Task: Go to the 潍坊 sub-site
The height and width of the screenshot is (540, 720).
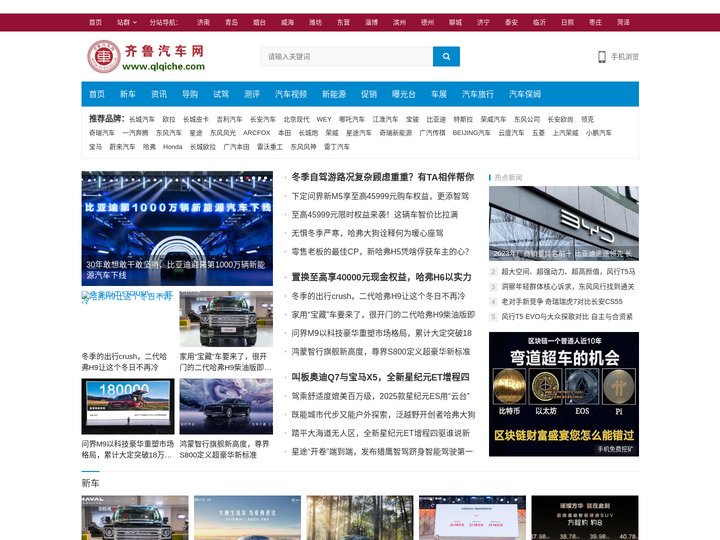Action: (315, 22)
